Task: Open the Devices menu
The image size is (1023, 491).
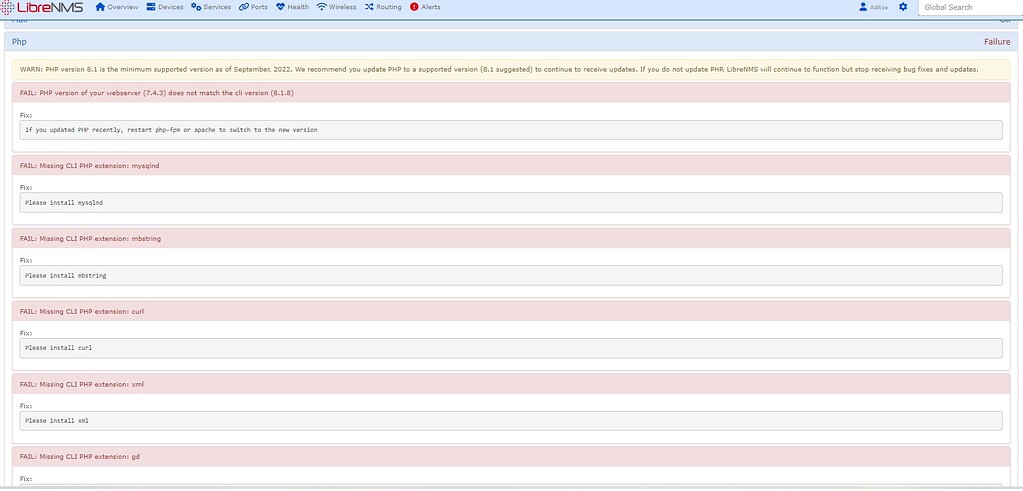Action: click(165, 7)
